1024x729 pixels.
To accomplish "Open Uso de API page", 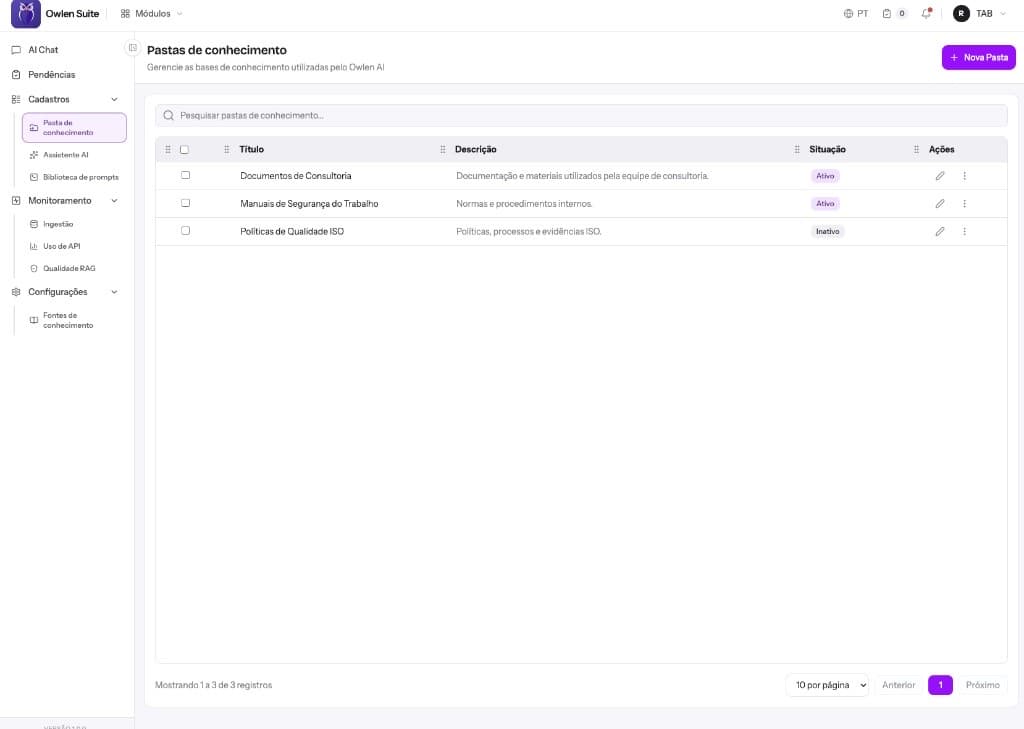I will [61, 246].
